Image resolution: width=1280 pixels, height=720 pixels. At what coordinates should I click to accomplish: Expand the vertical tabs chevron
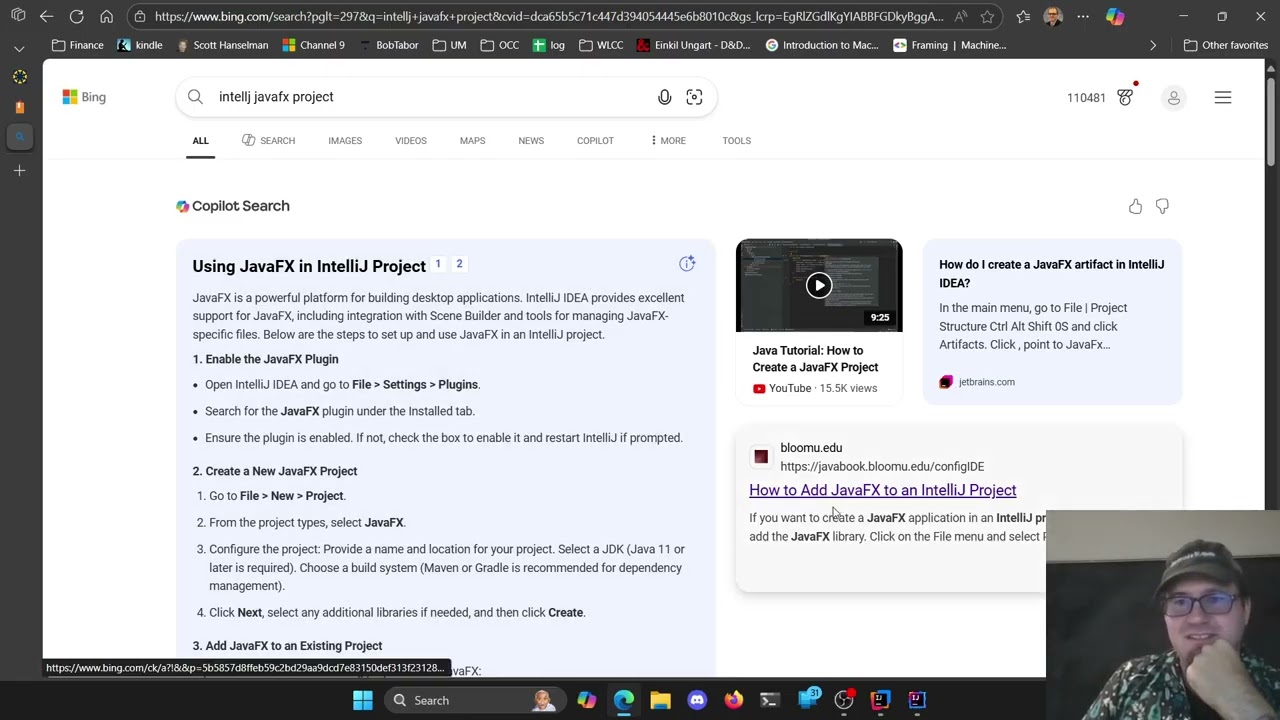(x=19, y=48)
